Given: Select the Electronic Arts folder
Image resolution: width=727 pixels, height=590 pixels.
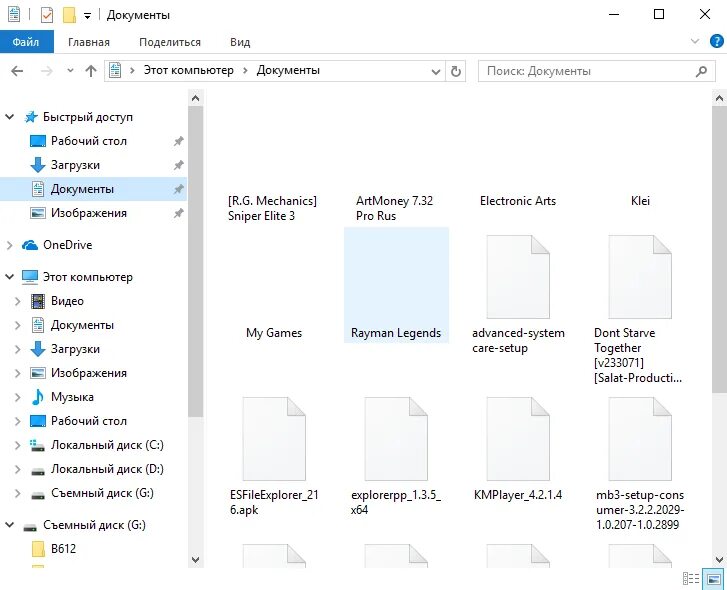Looking at the screenshot, I should coord(518,201).
